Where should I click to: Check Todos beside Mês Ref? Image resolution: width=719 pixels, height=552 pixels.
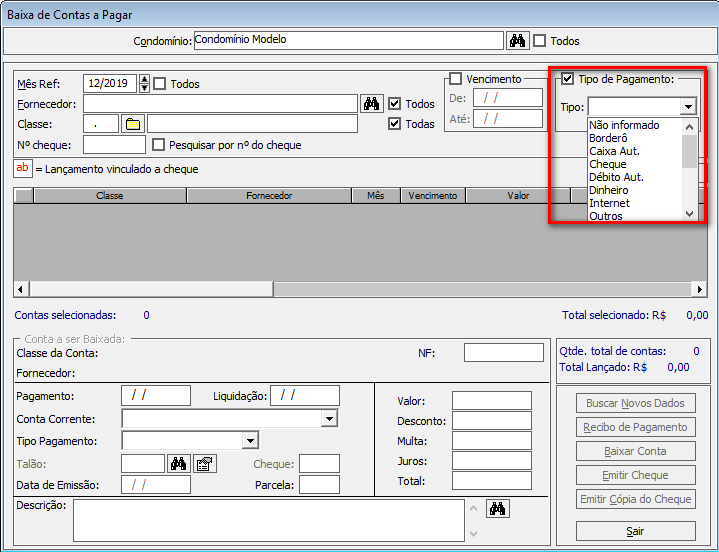pyautogui.click(x=160, y=84)
